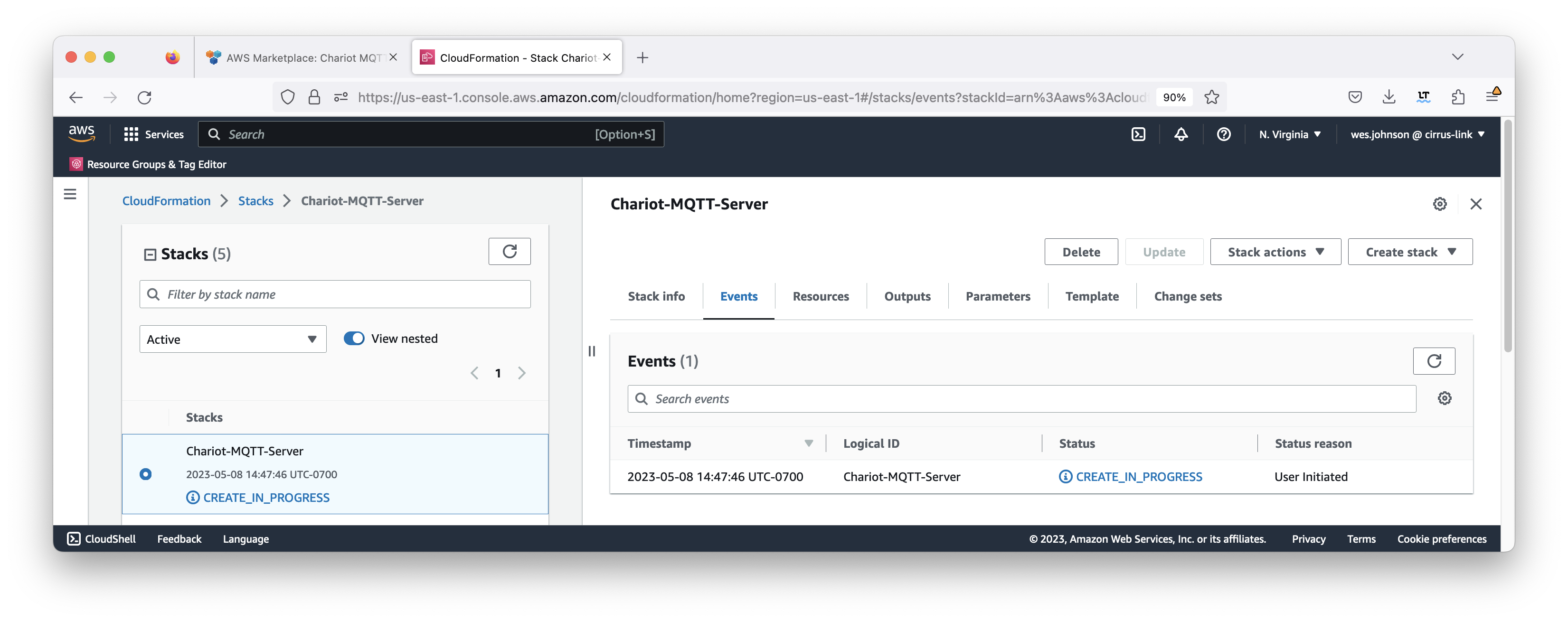Refresh the Events list
This screenshot has width=1568, height=622.
coord(1434,361)
